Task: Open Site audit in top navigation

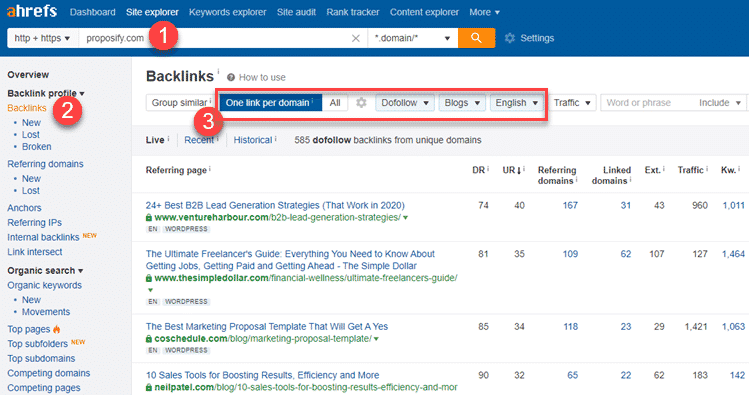Action: [x=296, y=12]
